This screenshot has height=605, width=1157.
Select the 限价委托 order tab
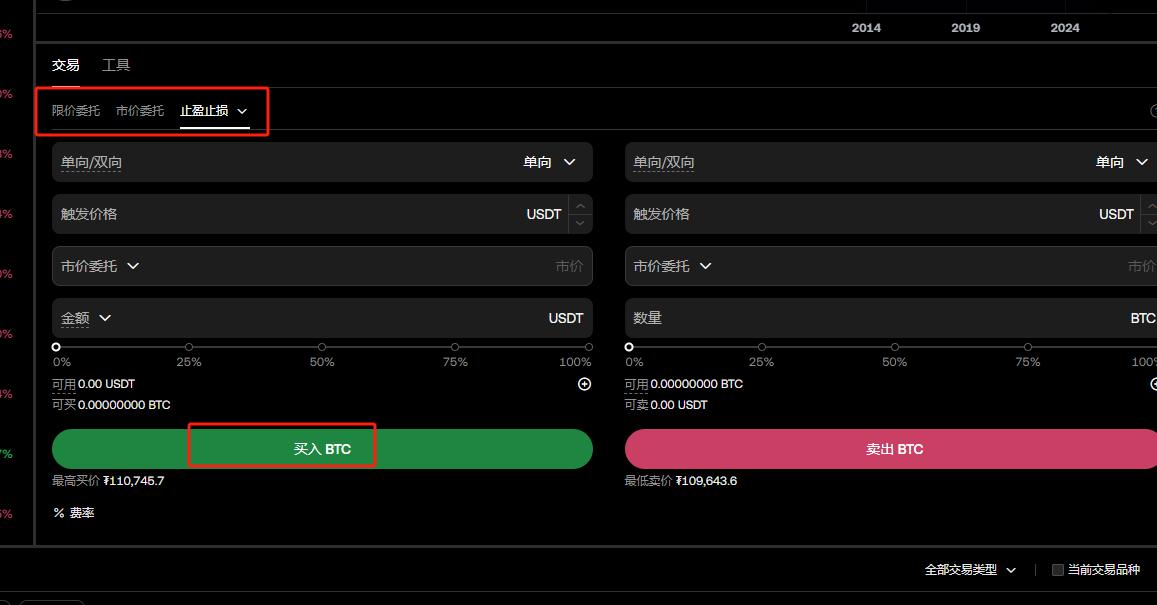(76, 111)
